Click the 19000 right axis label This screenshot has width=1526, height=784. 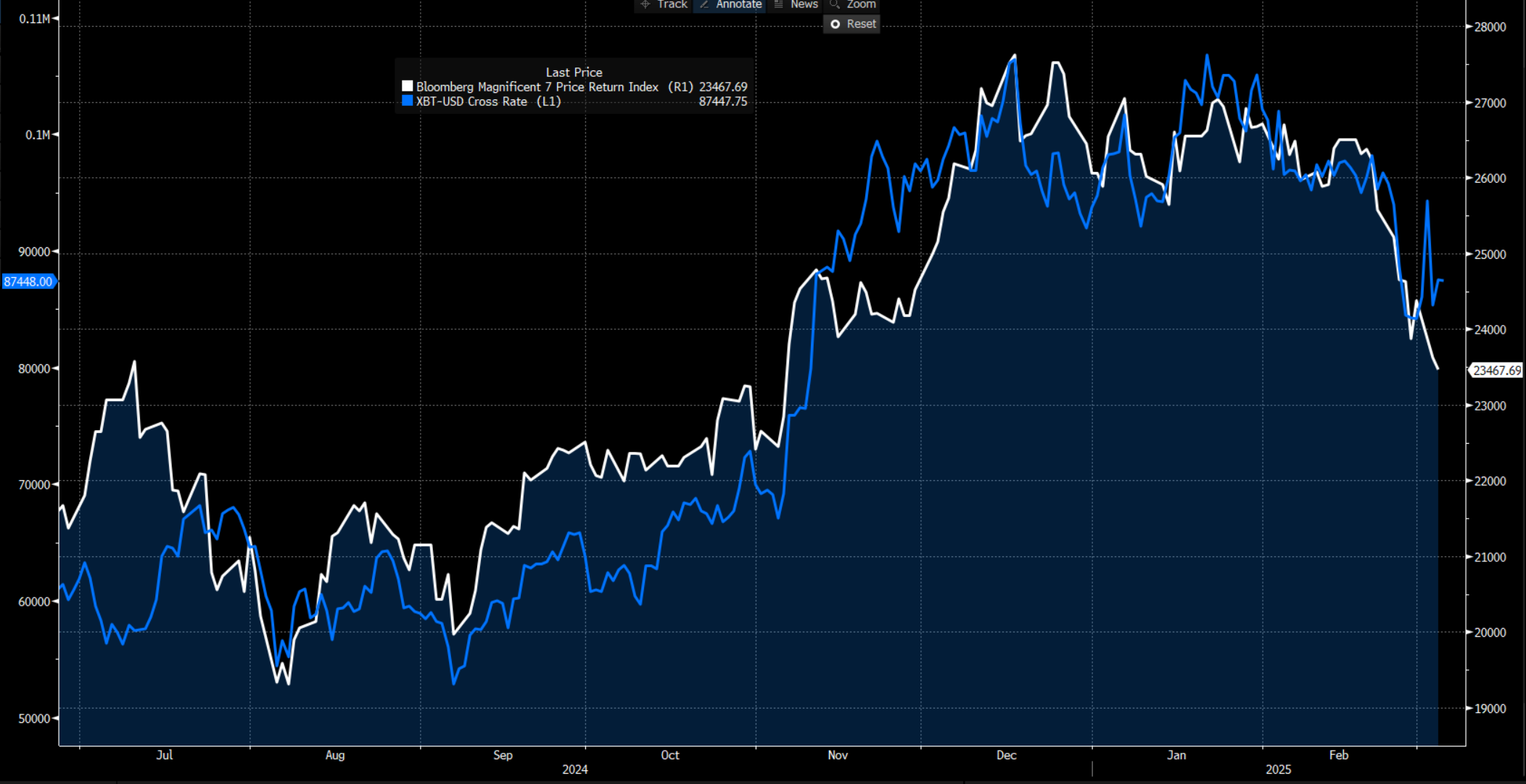[x=1490, y=709]
